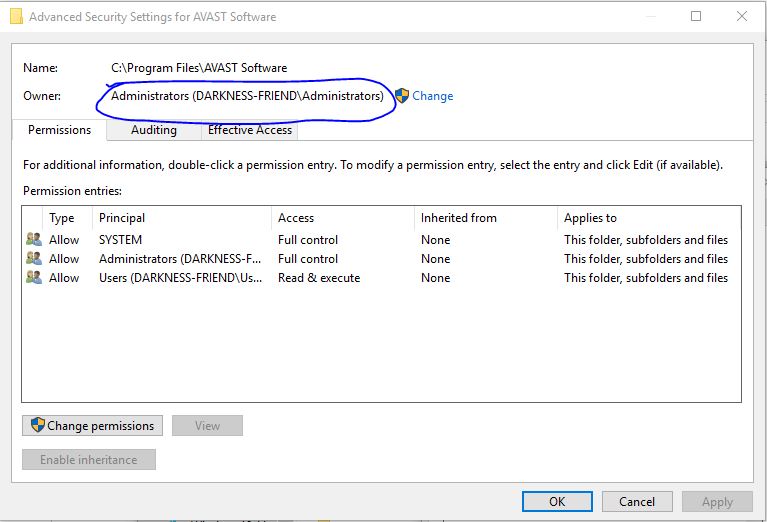Click the grayed Apply button
The height and width of the screenshot is (522, 767).
(717, 501)
